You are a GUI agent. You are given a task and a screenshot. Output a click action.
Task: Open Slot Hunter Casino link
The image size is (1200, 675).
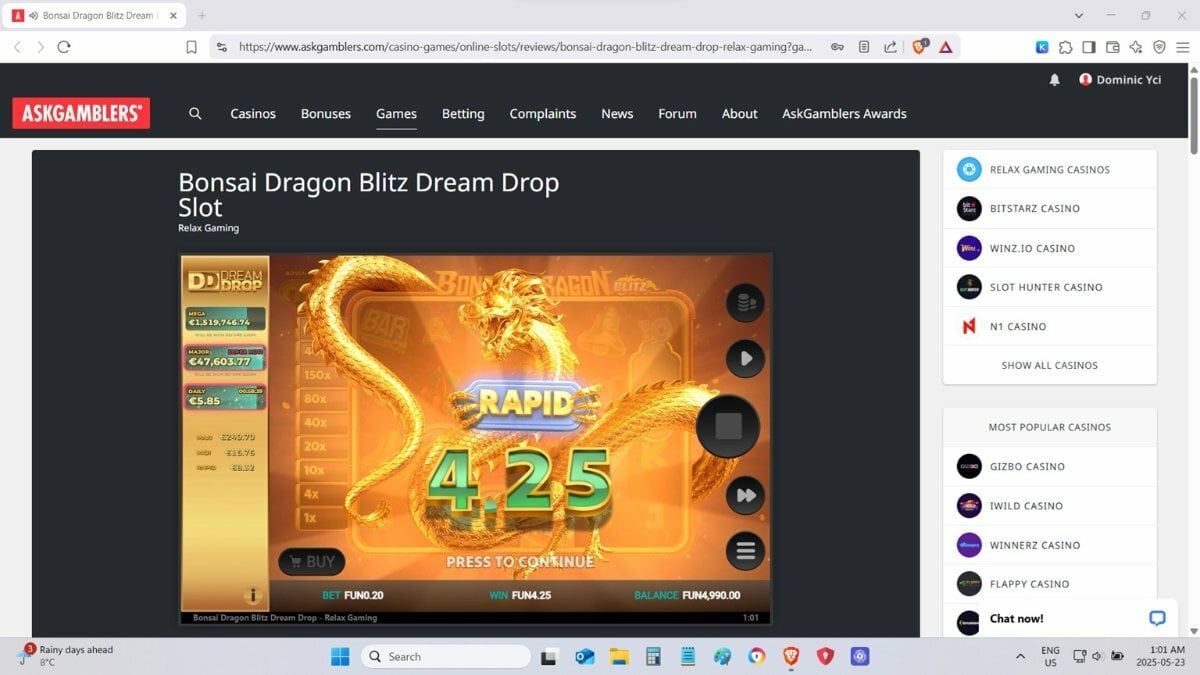click(1050, 287)
